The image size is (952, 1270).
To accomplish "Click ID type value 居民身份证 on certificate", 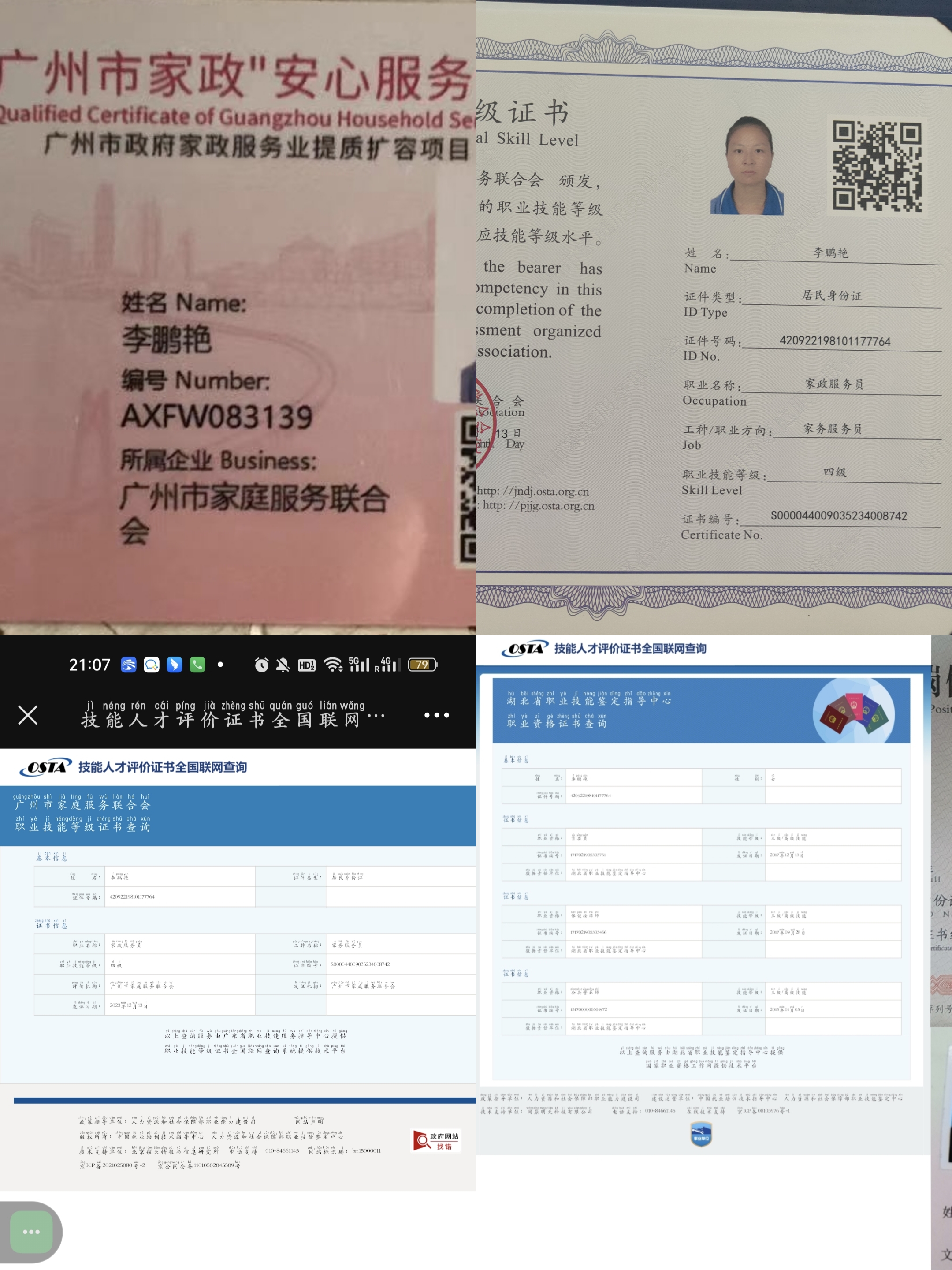I will [832, 296].
